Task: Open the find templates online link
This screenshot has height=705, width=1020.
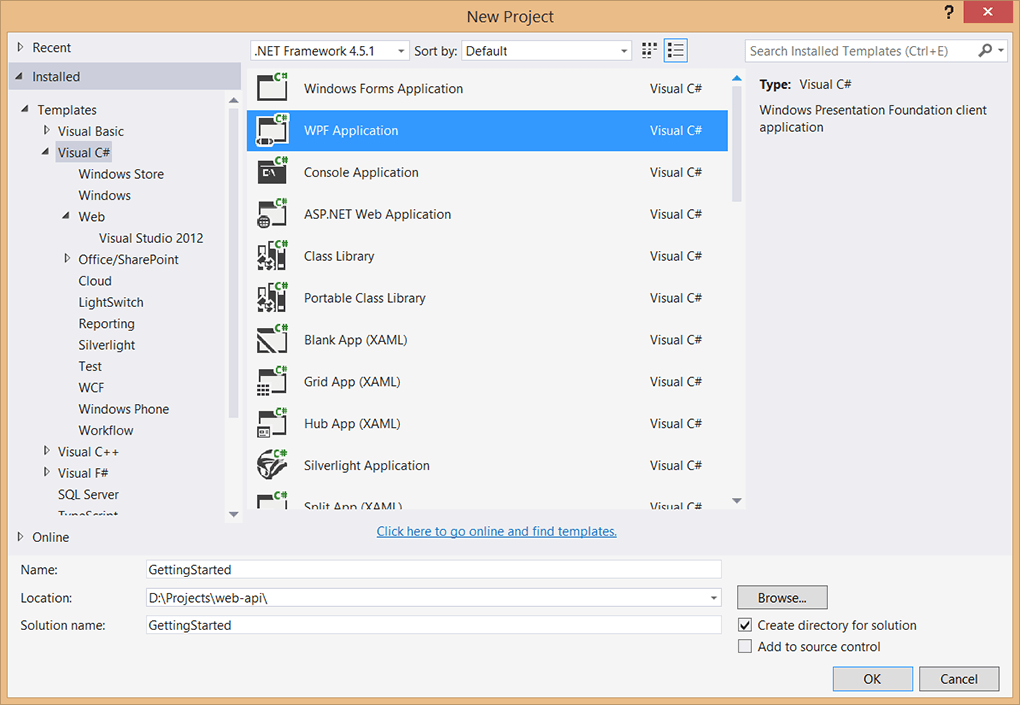Action: [x=496, y=531]
